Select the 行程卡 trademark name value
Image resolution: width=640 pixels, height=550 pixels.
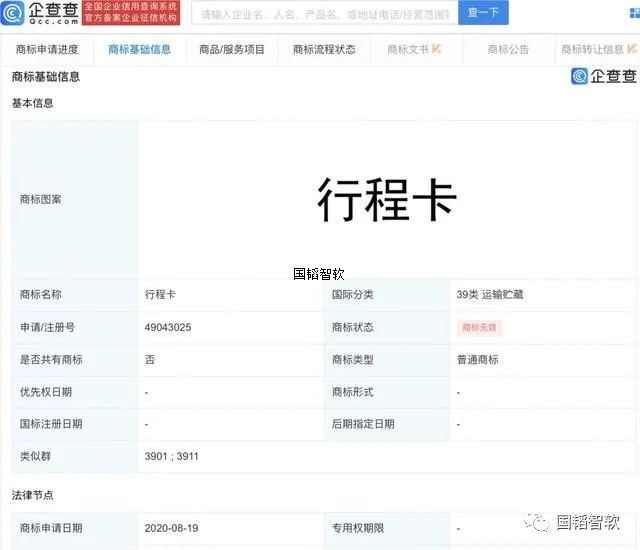(160, 295)
